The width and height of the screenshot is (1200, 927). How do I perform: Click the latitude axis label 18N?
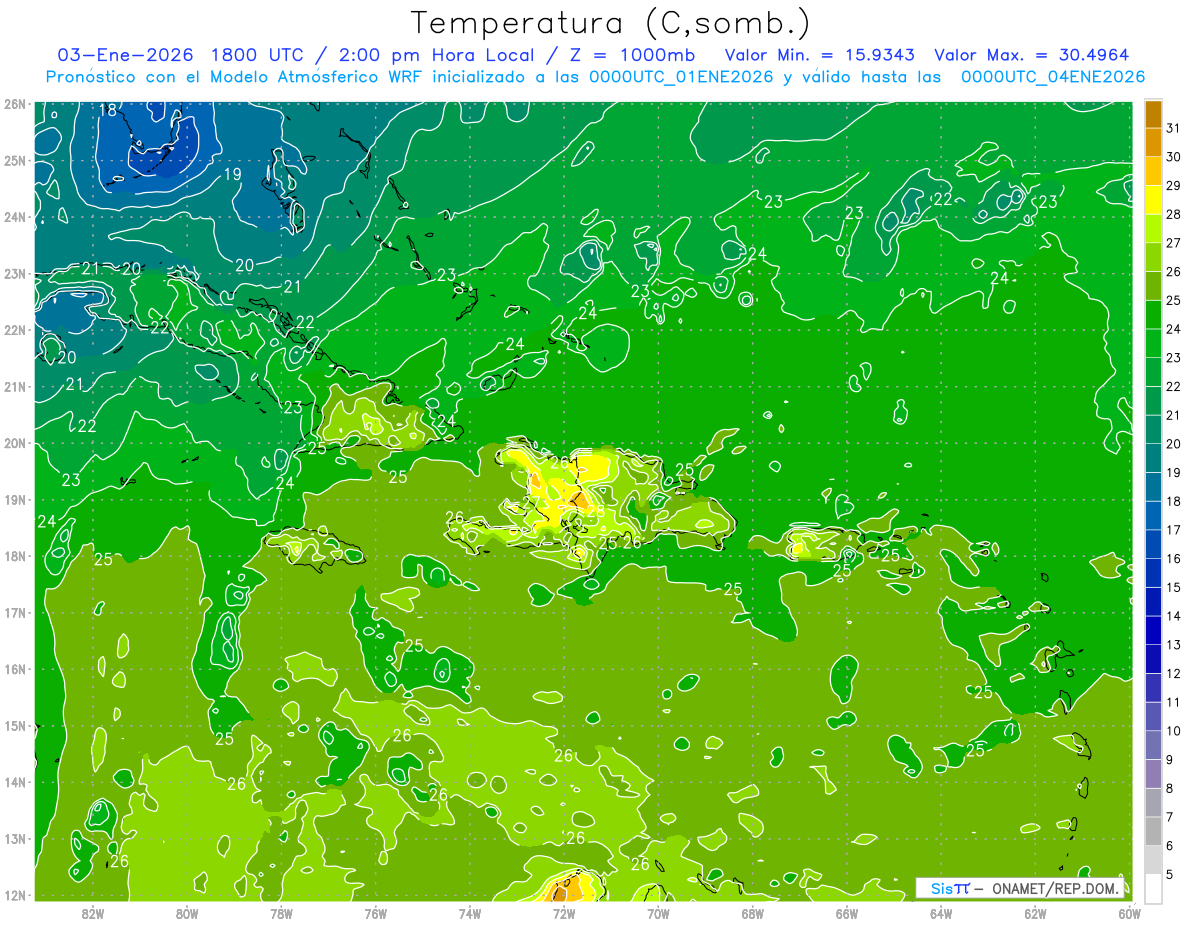(x=15, y=556)
